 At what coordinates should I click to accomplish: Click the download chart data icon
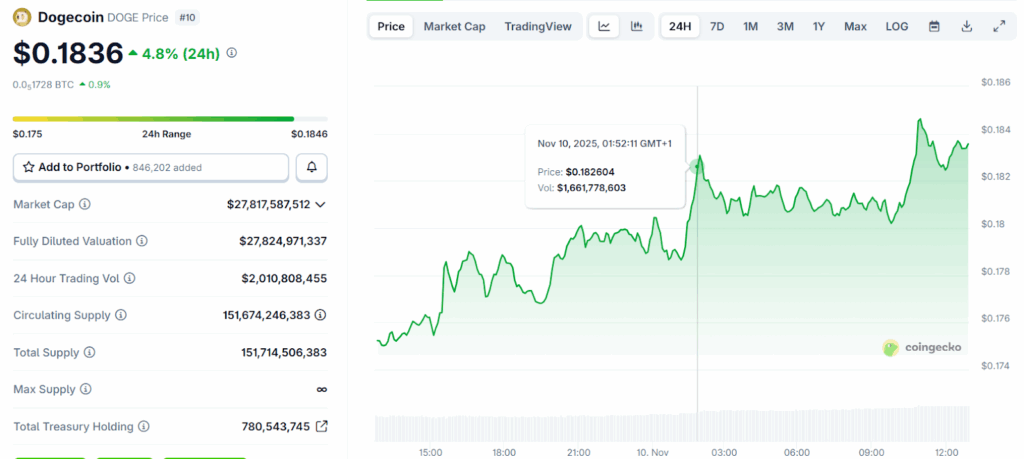pos(967,26)
